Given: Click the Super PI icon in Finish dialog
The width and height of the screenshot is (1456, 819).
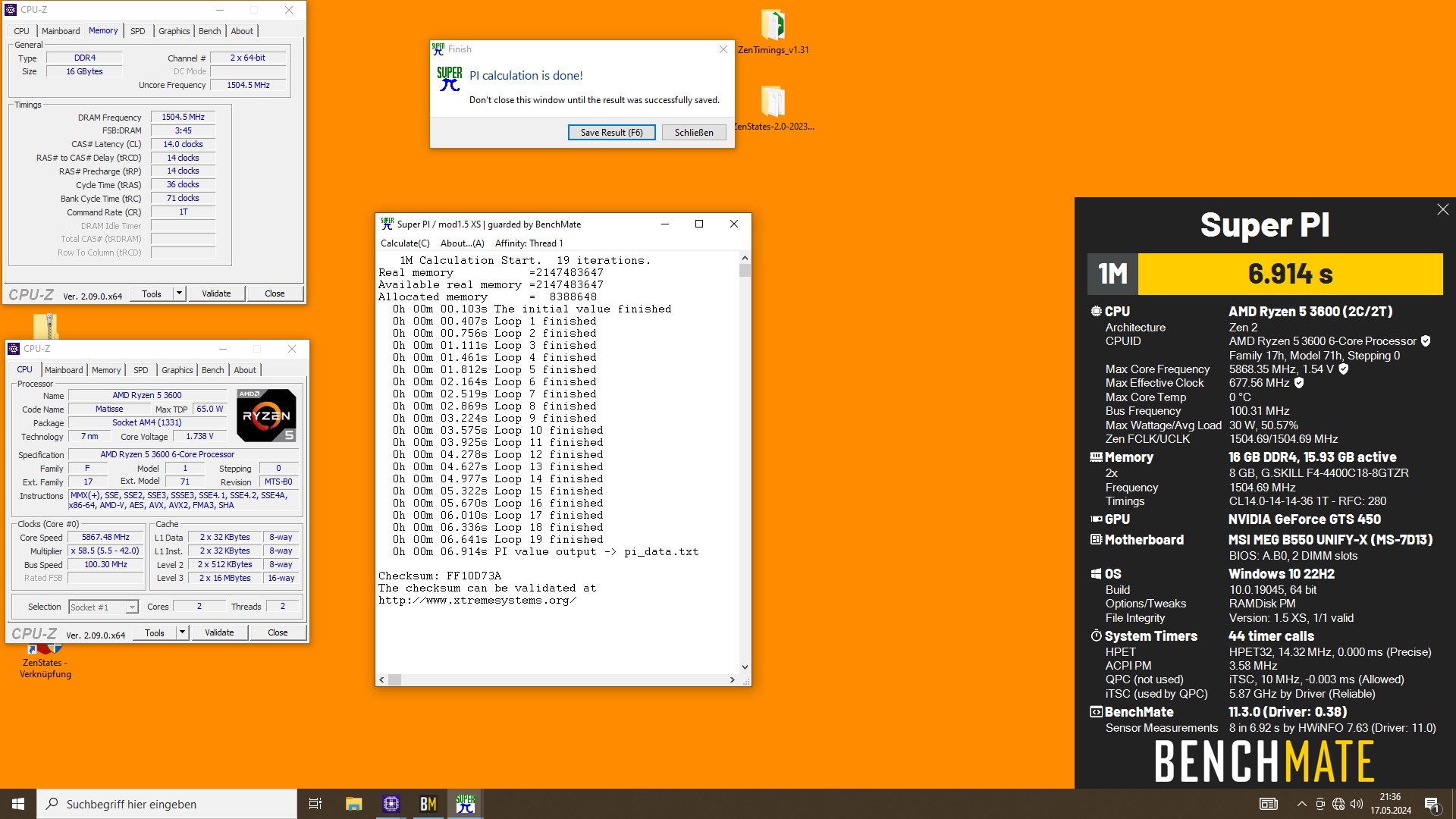Looking at the screenshot, I should (x=449, y=78).
